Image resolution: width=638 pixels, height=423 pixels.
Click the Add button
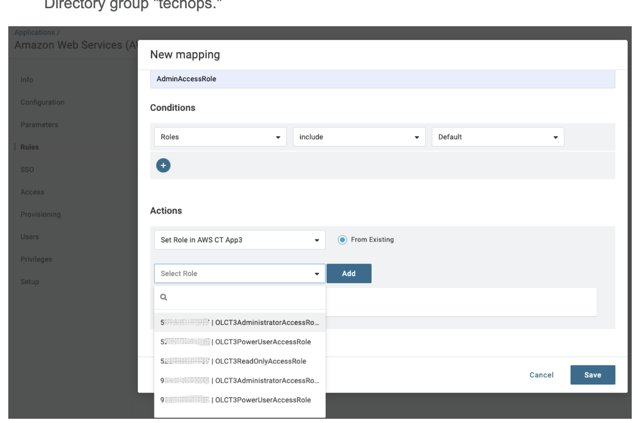349,274
